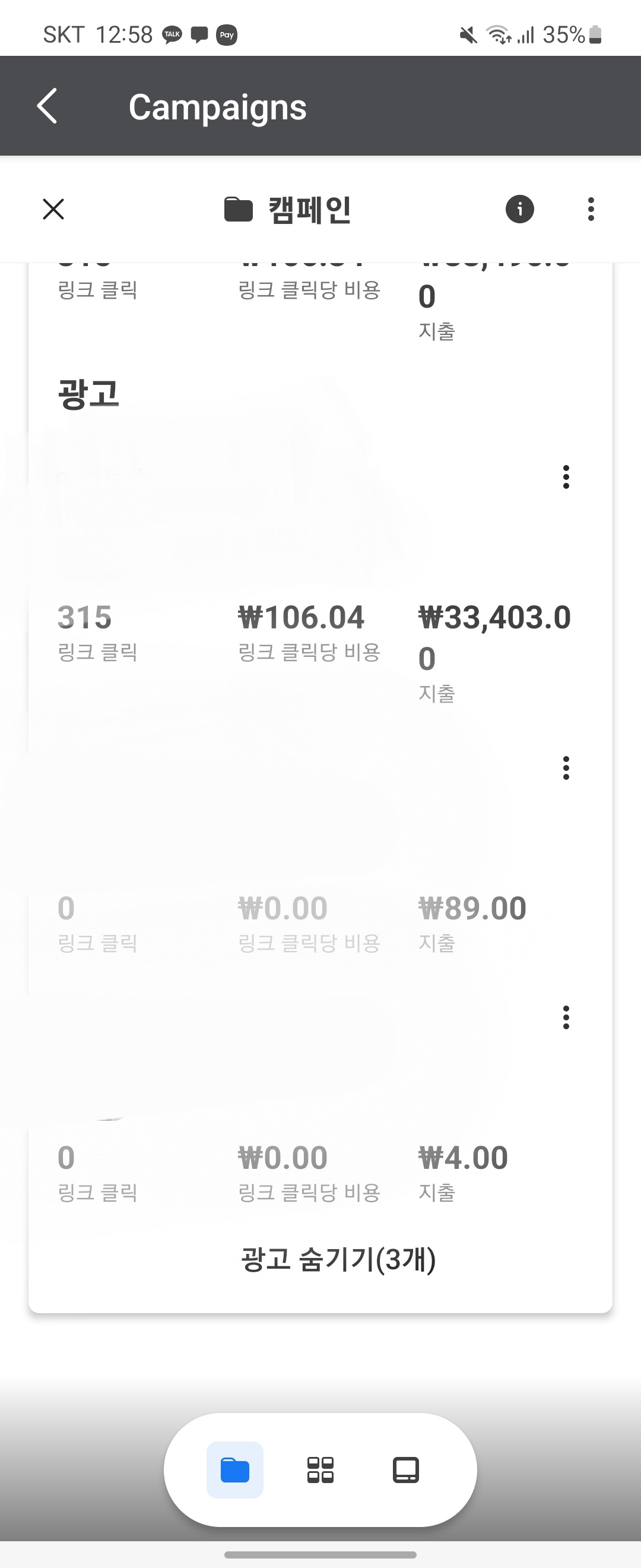Select the 315 링크 클릭 metric
Viewport: 641px width, 1568px height.
click(x=97, y=631)
